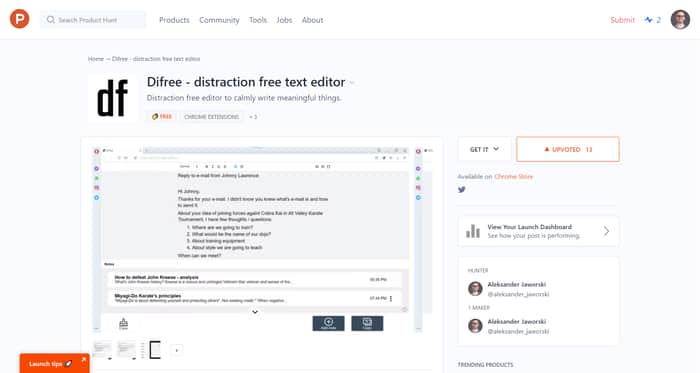Click the Search Product Hunt field
This screenshot has height=373, width=700.
coord(93,20)
